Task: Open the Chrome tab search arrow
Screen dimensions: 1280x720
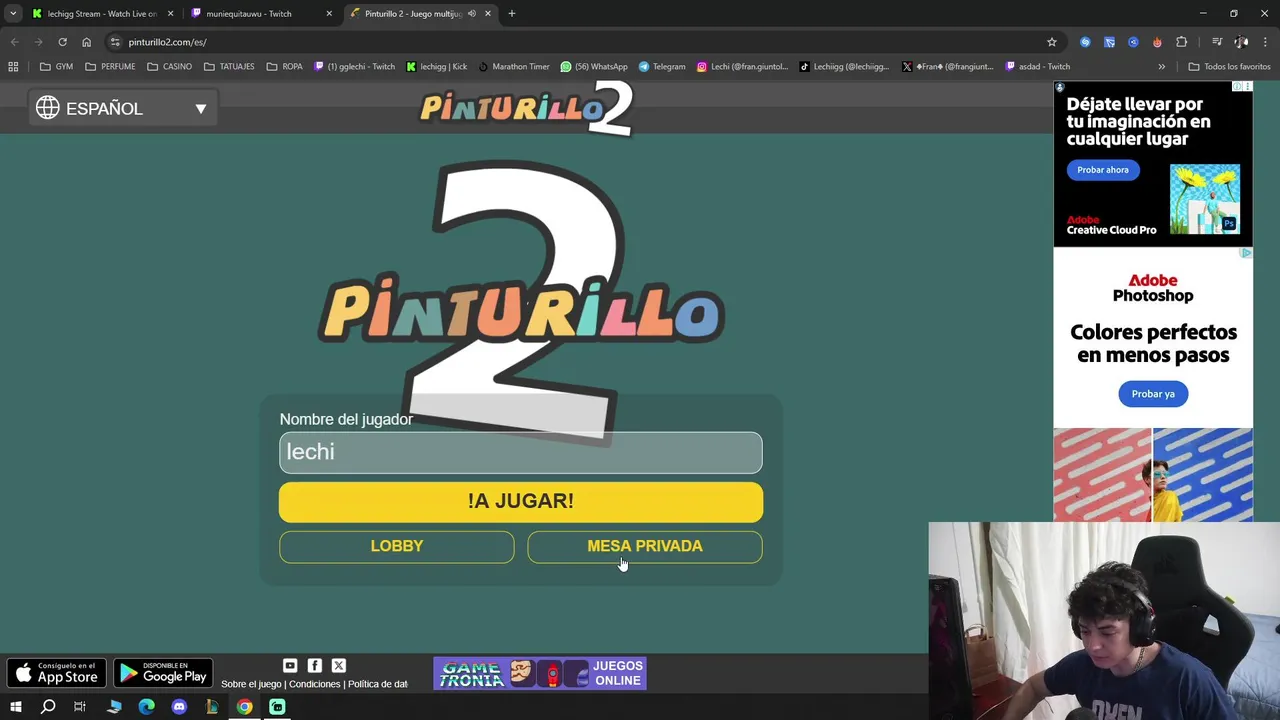Action: coord(13,13)
